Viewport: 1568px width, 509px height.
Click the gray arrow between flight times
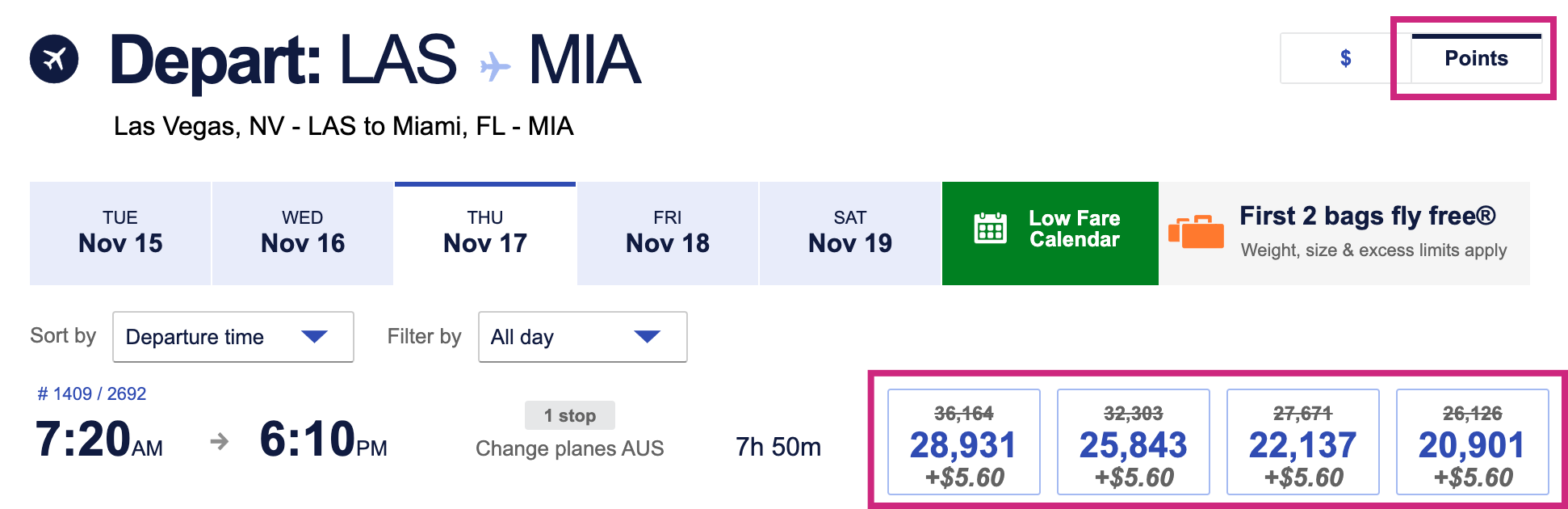coord(219,441)
